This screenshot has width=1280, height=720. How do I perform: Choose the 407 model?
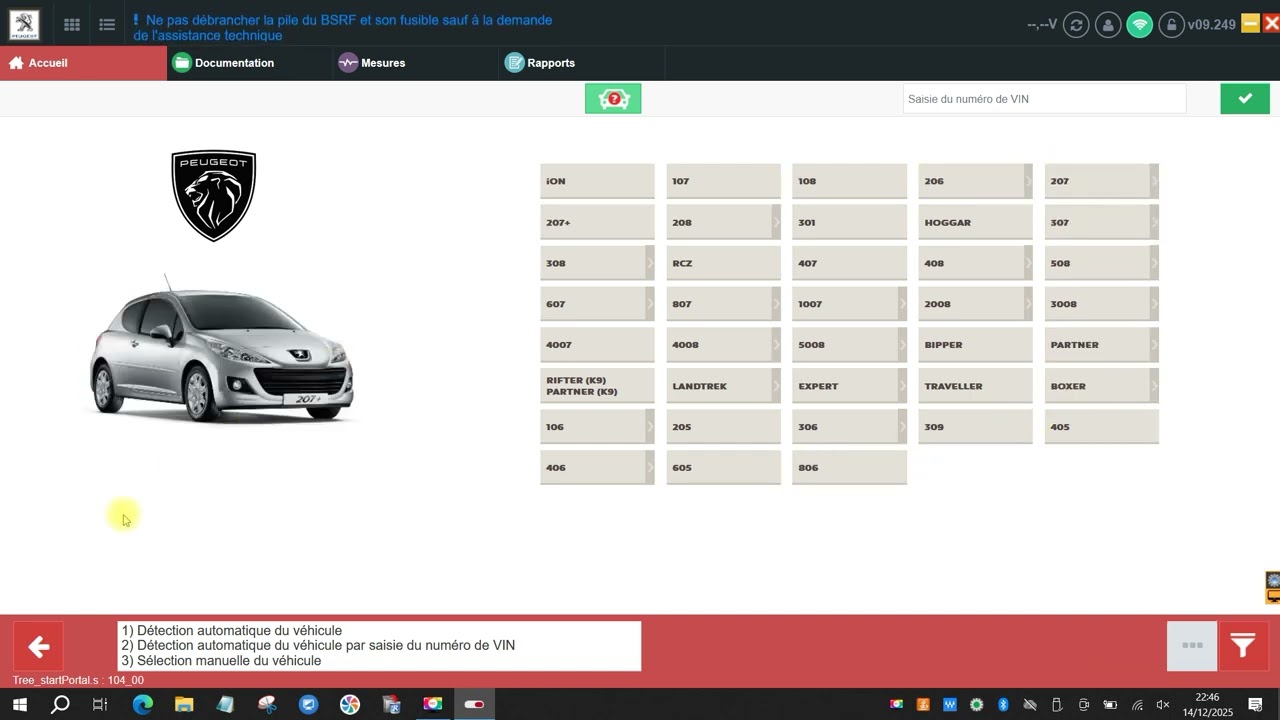(x=849, y=263)
